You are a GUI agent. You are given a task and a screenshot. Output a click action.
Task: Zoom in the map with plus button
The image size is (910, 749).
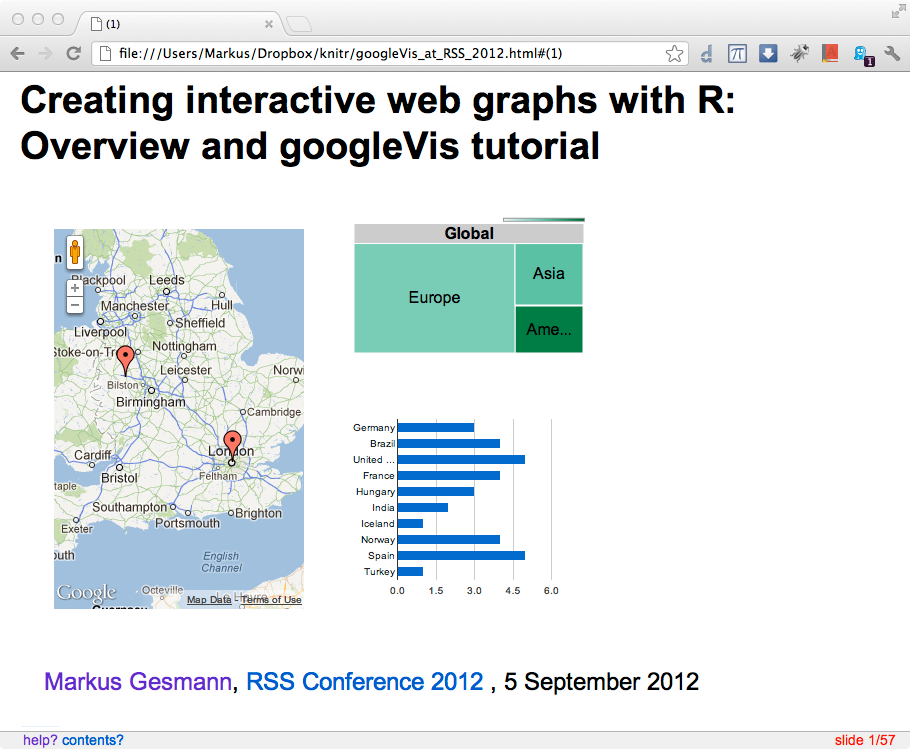pyautogui.click(x=75, y=288)
